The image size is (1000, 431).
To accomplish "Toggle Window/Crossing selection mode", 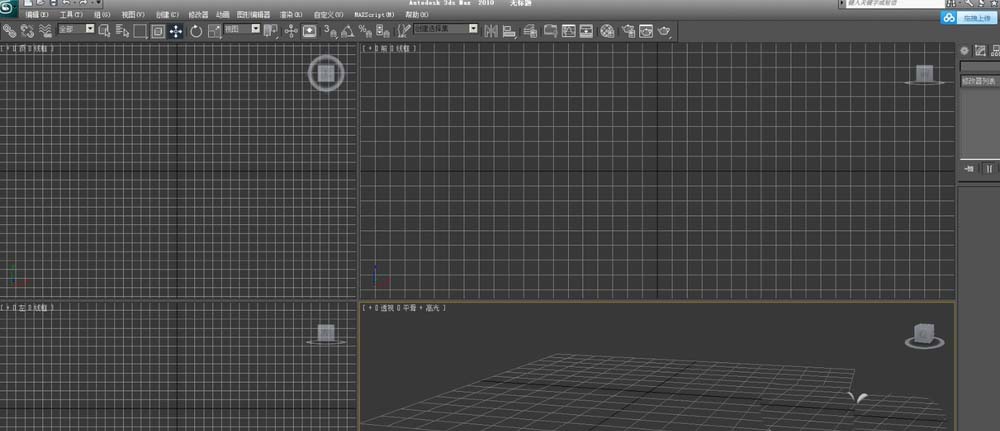I will (x=158, y=31).
